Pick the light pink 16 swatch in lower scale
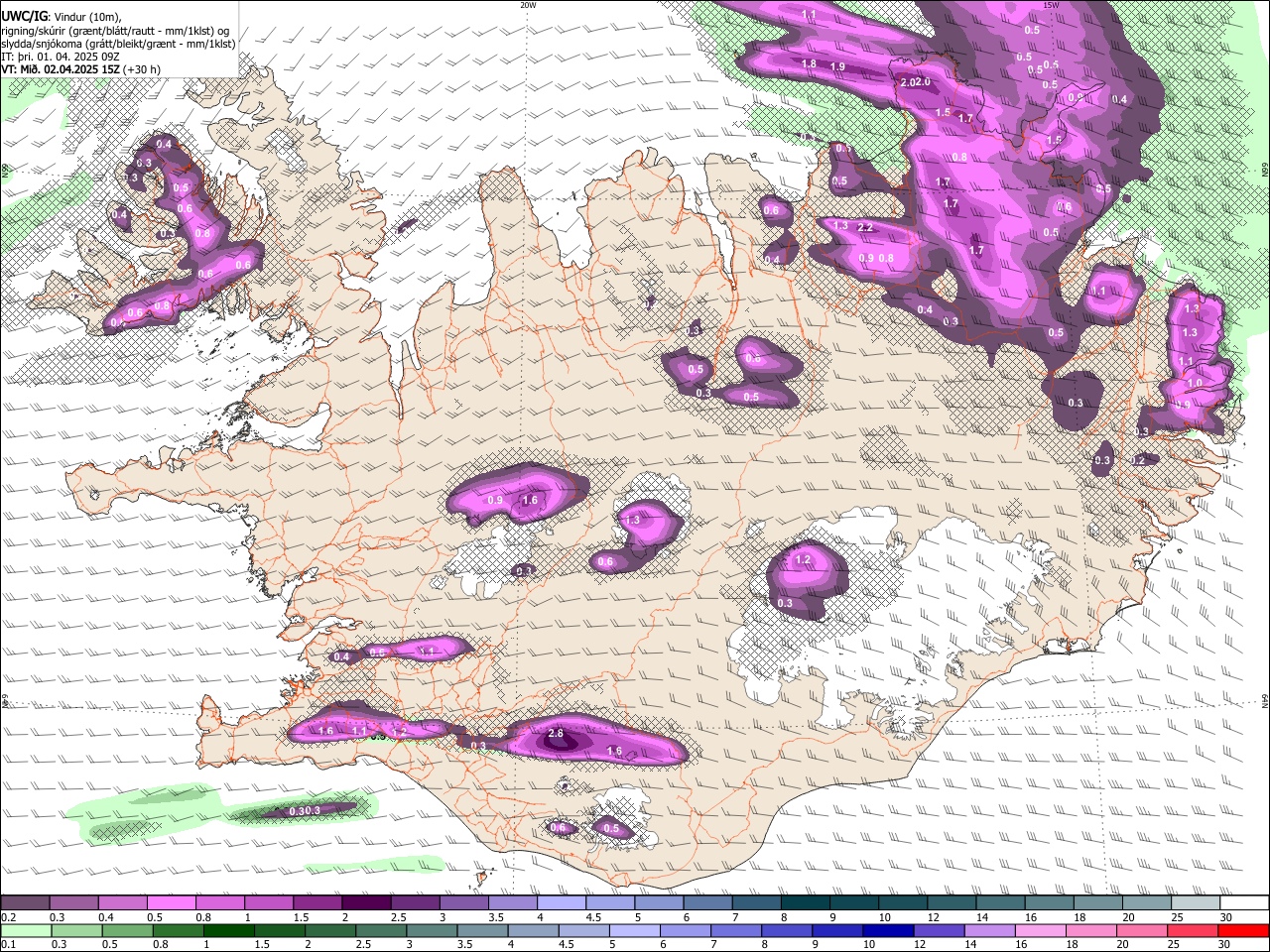 (1042, 930)
